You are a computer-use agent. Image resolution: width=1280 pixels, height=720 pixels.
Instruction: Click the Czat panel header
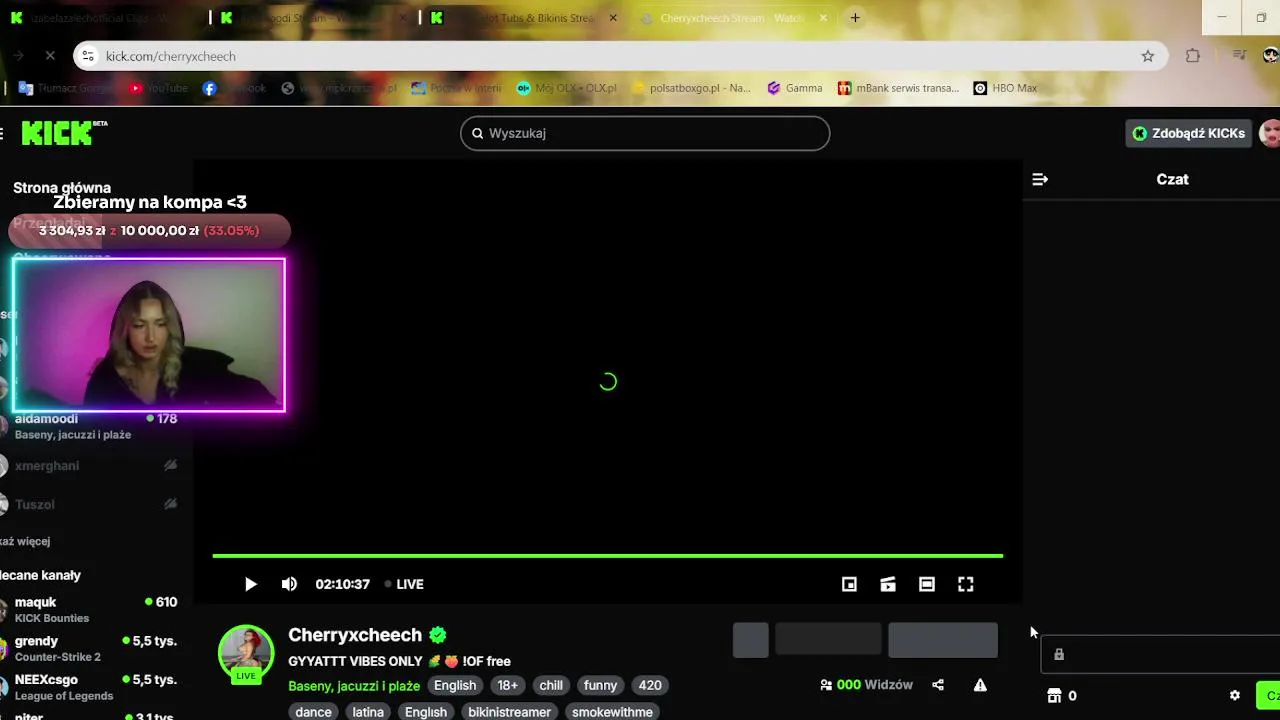pyautogui.click(x=1172, y=179)
